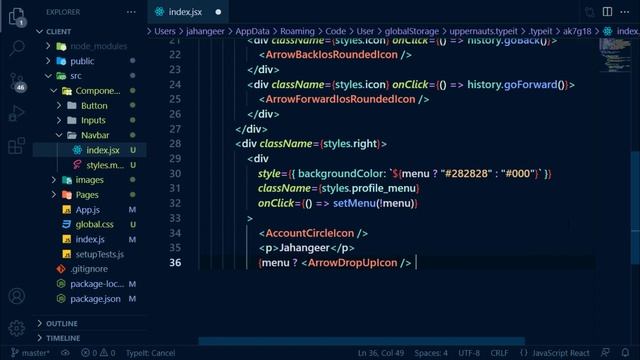640x360 pixels.
Task: Click CRLF end of line selector
Action: click(499, 353)
